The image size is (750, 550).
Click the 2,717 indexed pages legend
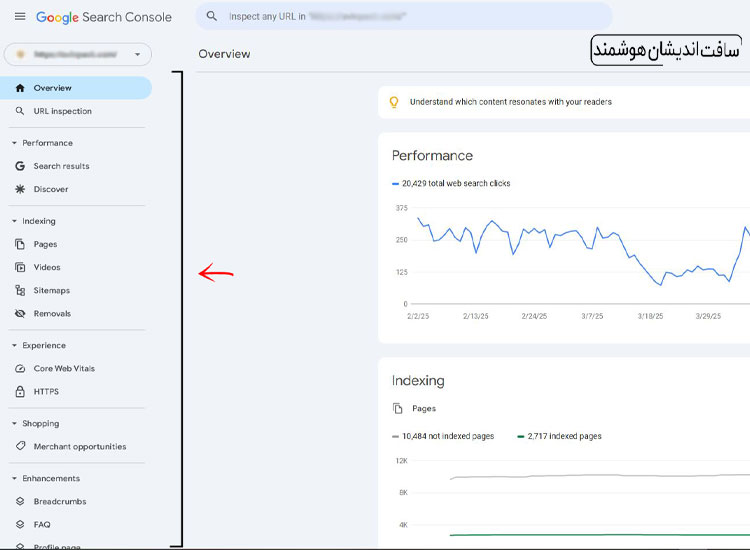[x=560, y=436]
